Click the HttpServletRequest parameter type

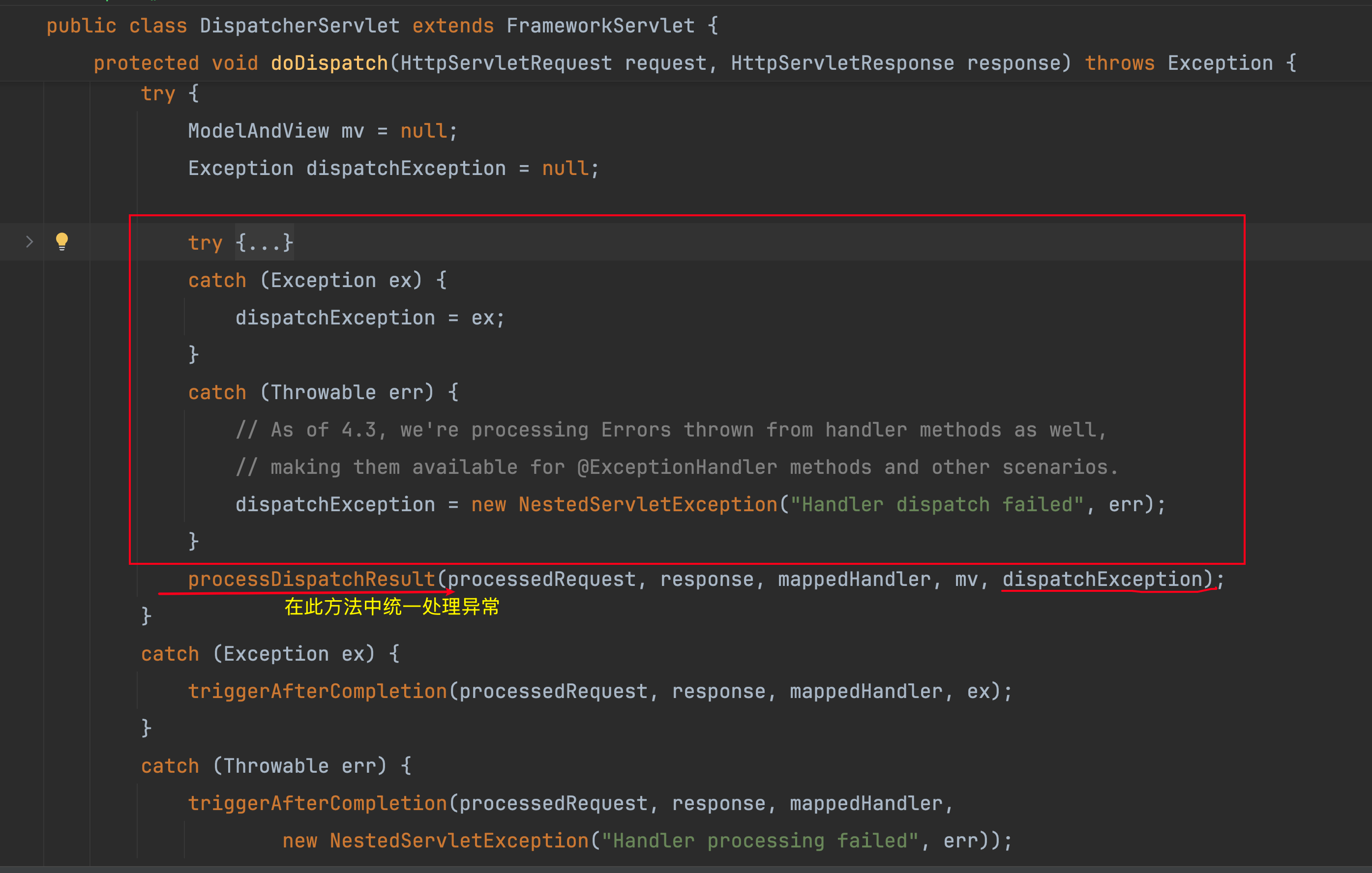pyautogui.click(x=506, y=63)
